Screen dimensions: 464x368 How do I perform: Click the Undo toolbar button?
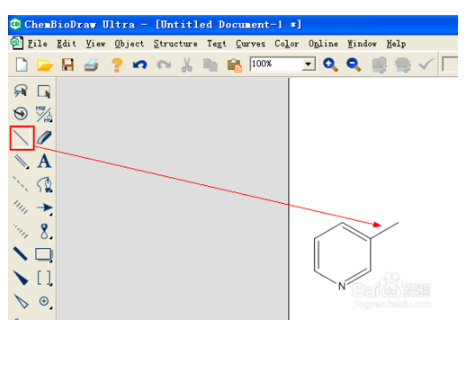(140, 64)
